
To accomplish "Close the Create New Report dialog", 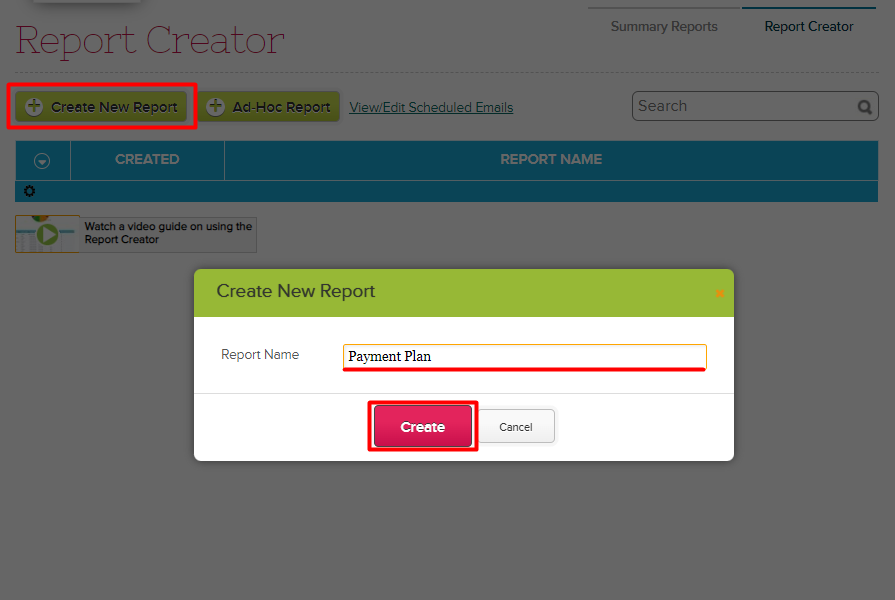I will pos(719,293).
